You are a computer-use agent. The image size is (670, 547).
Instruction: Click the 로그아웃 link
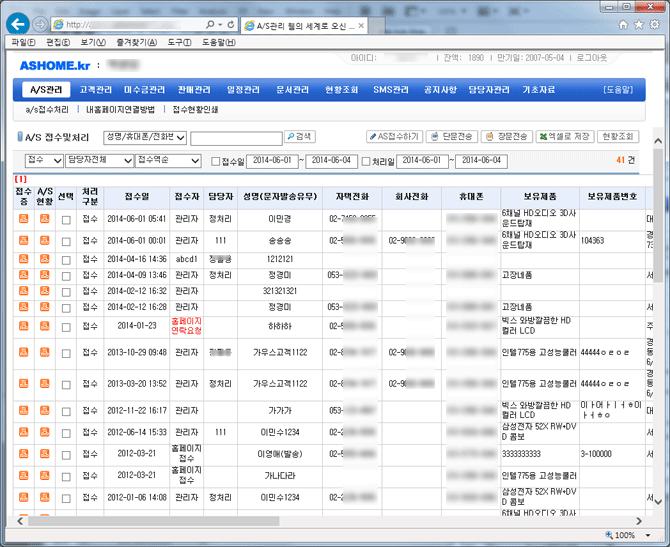[591, 58]
